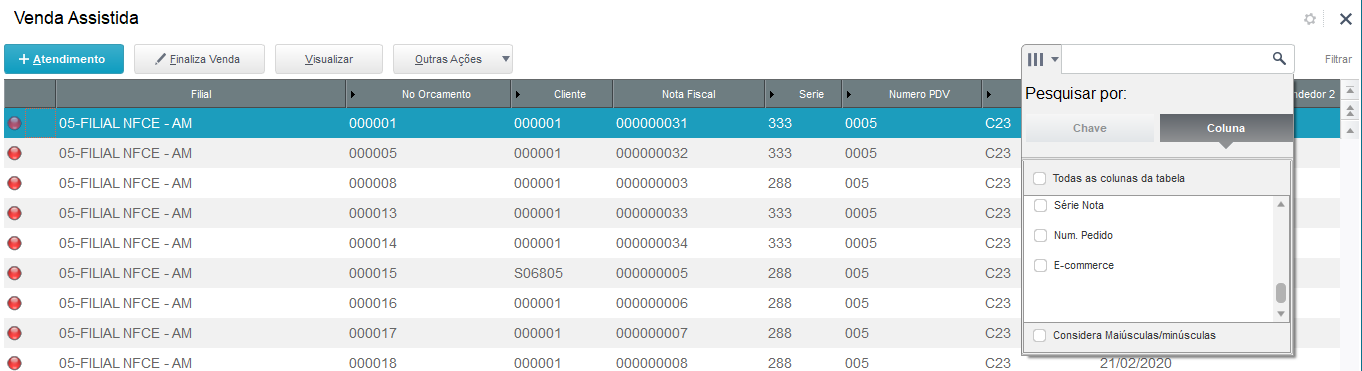Screen dimensions: 1362x371
Task: Click nota fiscal 000000033
Action: coord(652,213)
